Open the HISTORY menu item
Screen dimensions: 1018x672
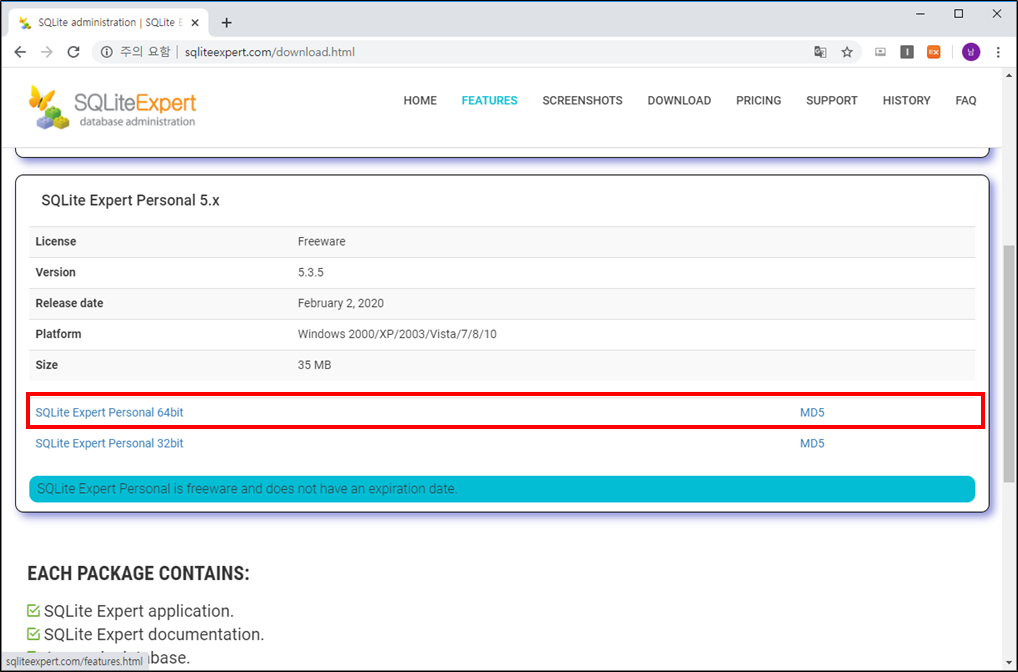[906, 101]
